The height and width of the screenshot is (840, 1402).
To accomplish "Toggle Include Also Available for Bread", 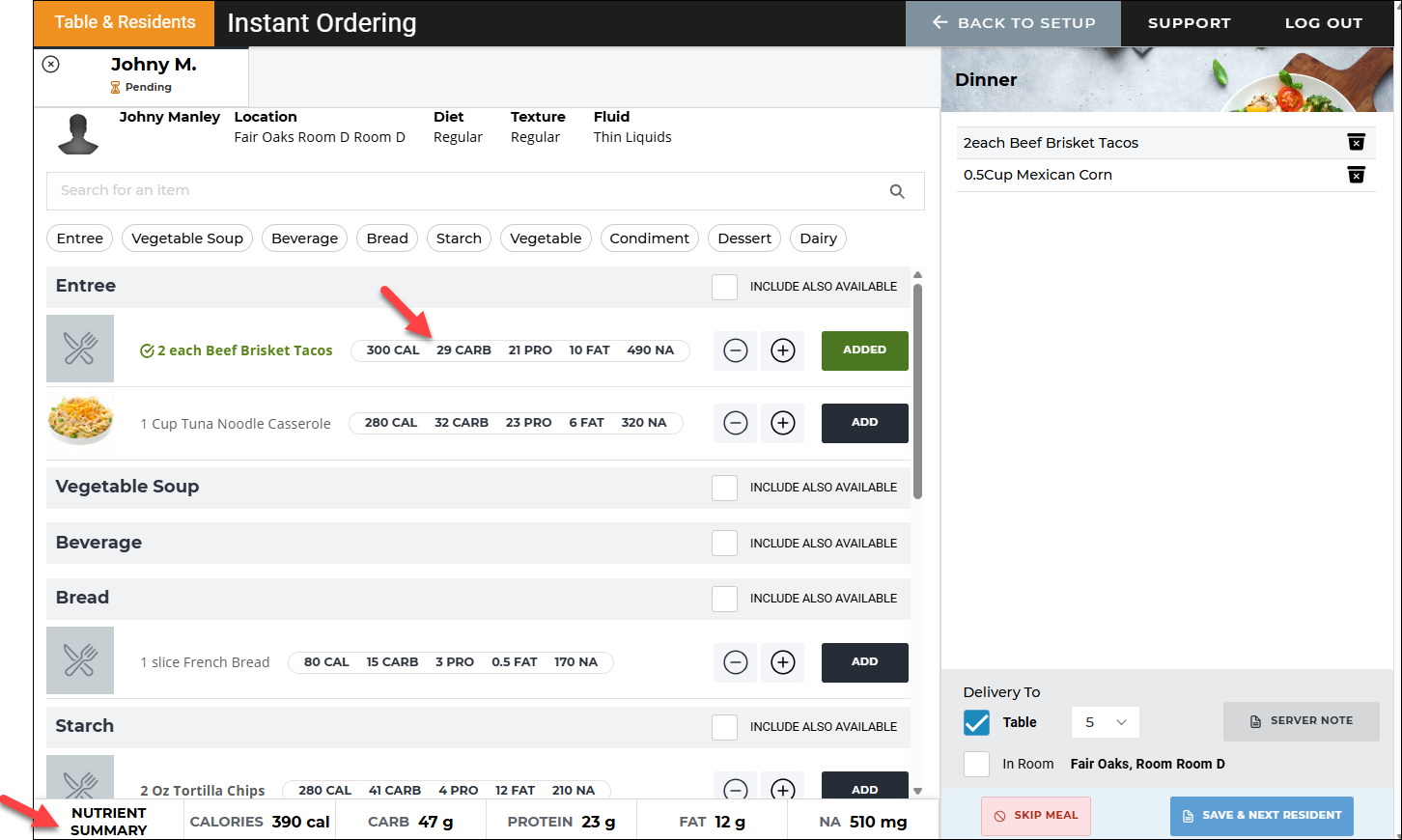I will [x=724, y=599].
